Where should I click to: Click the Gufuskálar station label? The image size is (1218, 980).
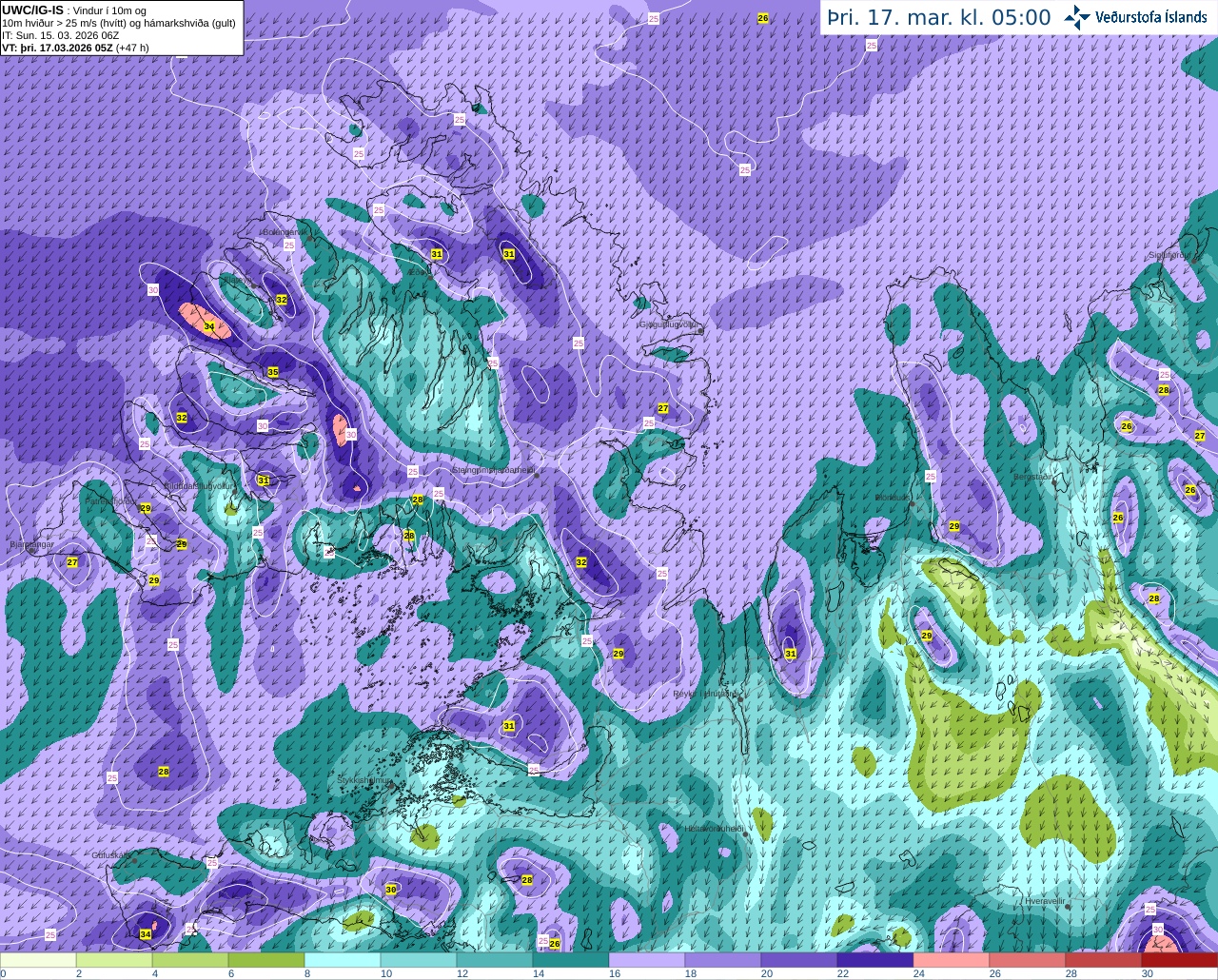tap(111, 855)
